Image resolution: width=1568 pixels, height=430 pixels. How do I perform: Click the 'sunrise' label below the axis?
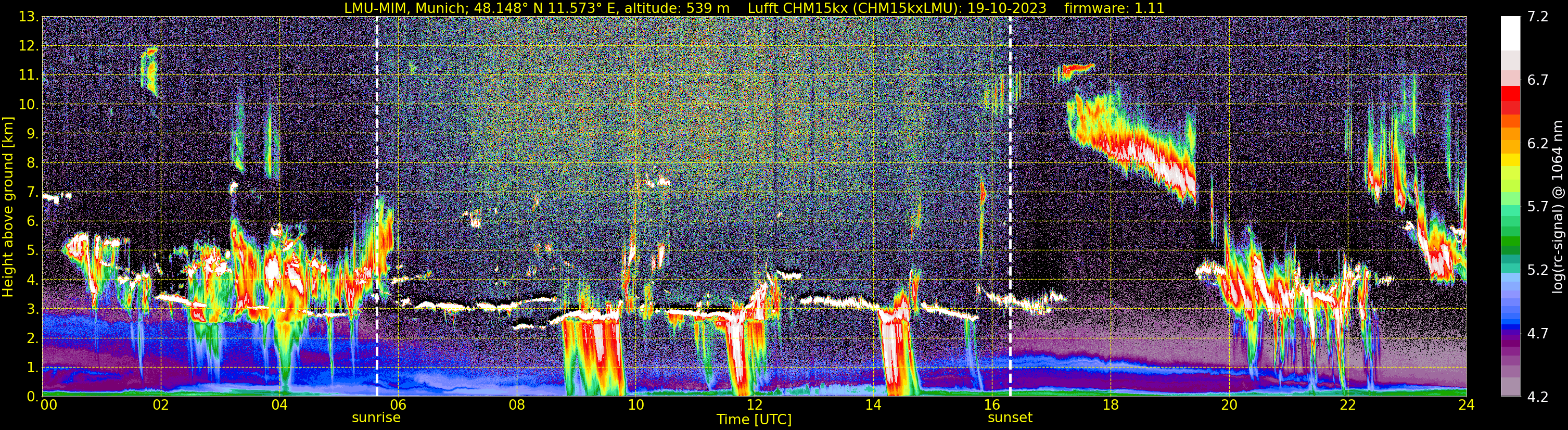376,418
